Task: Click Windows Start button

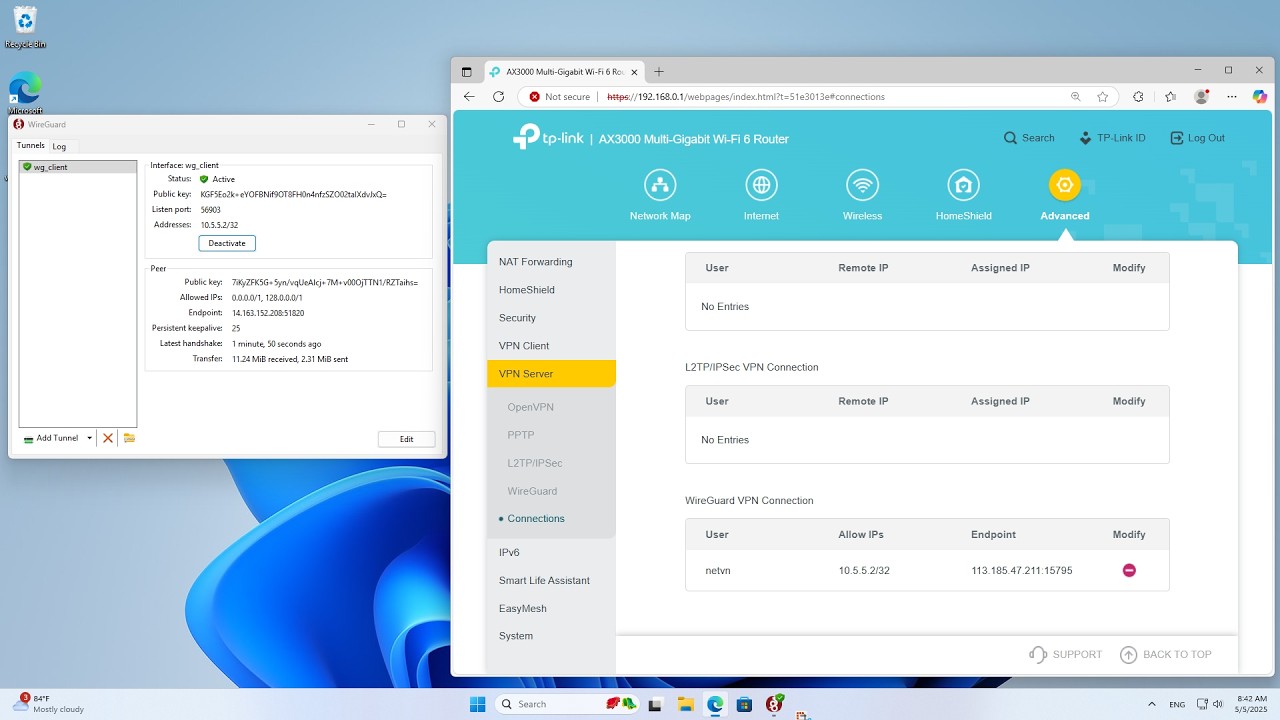Action: (x=477, y=704)
